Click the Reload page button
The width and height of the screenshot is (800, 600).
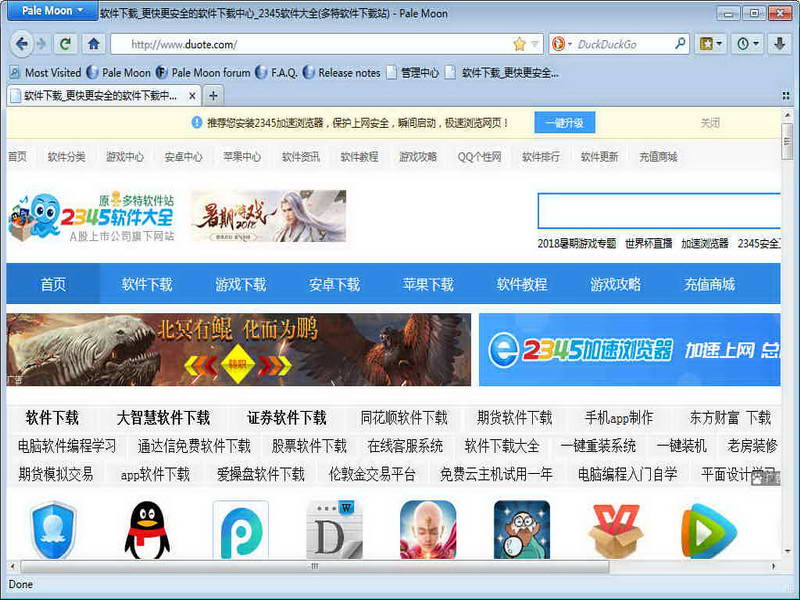(66, 44)
